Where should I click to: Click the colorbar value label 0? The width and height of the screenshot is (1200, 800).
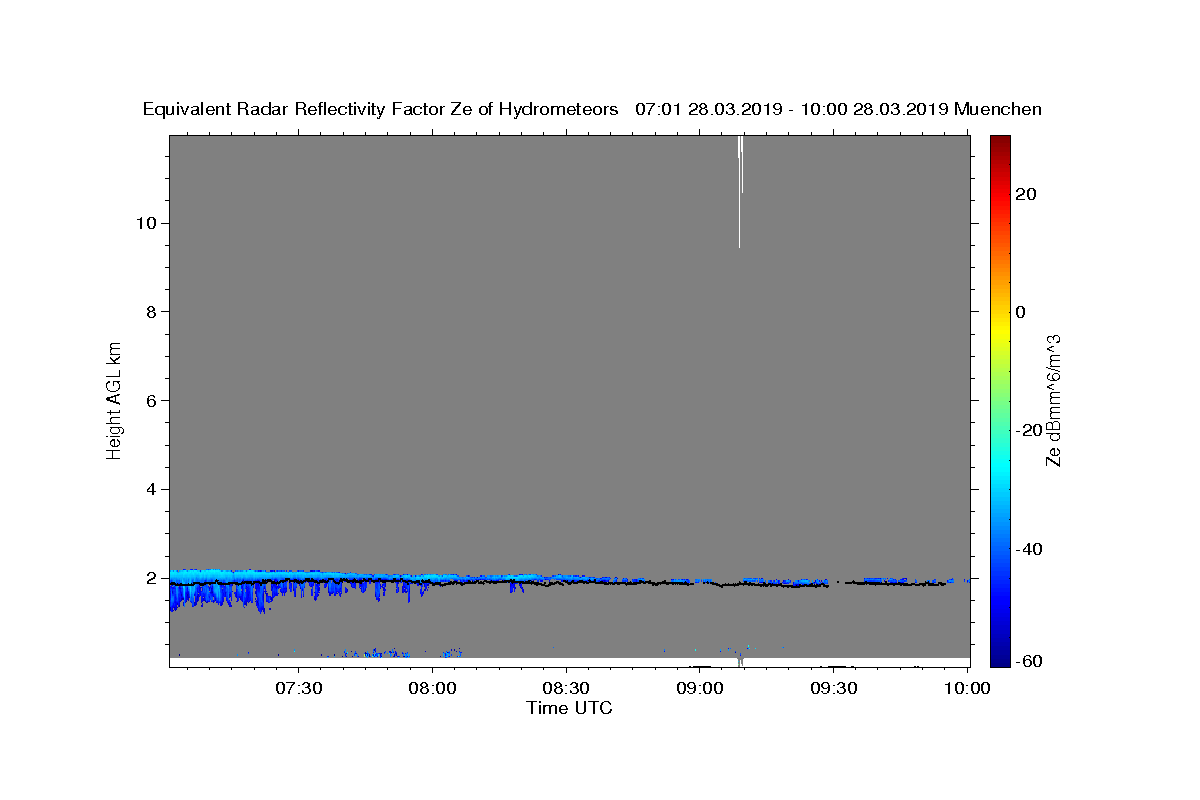click(1021, 311)
